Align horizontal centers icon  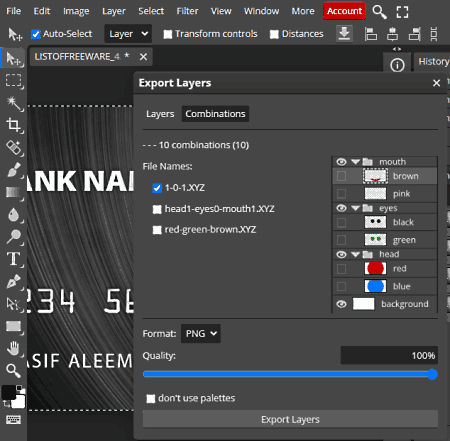pyautogui.click(x=392, y=34)
